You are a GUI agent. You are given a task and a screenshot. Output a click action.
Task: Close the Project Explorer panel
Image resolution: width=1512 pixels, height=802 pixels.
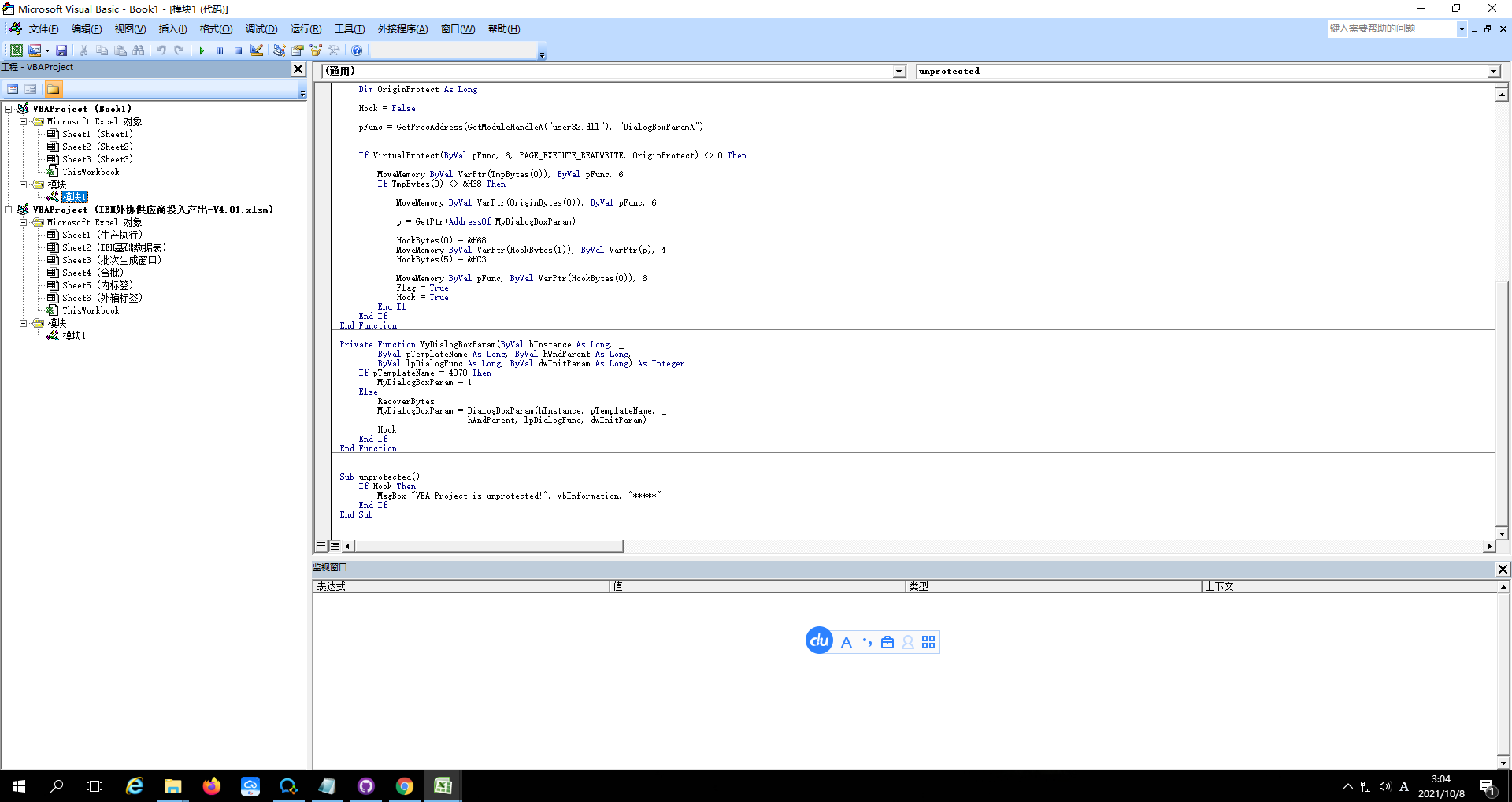[298, 69]
